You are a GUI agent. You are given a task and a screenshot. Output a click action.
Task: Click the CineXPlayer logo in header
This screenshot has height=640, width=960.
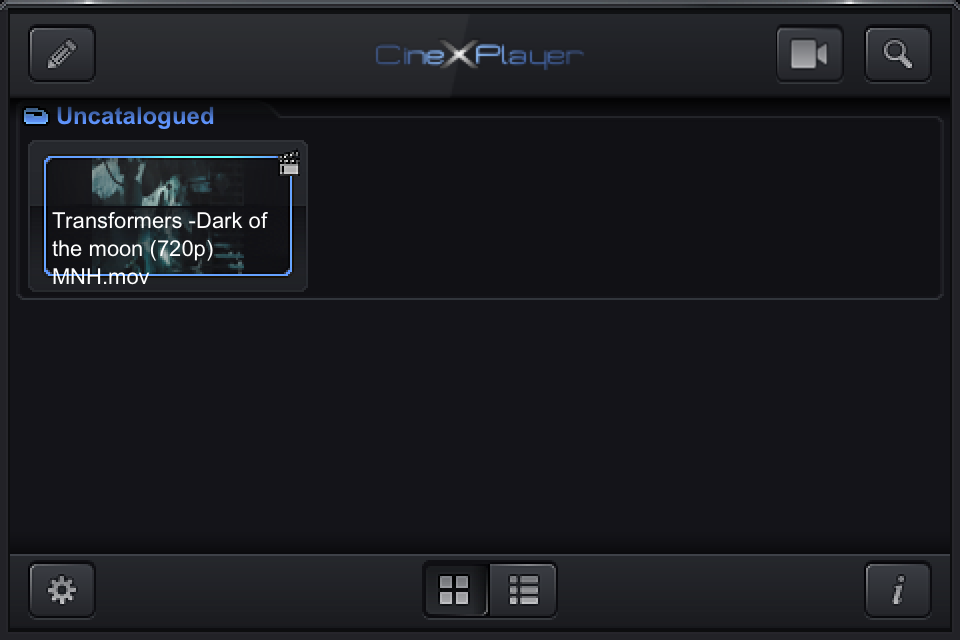pos(479,55)
